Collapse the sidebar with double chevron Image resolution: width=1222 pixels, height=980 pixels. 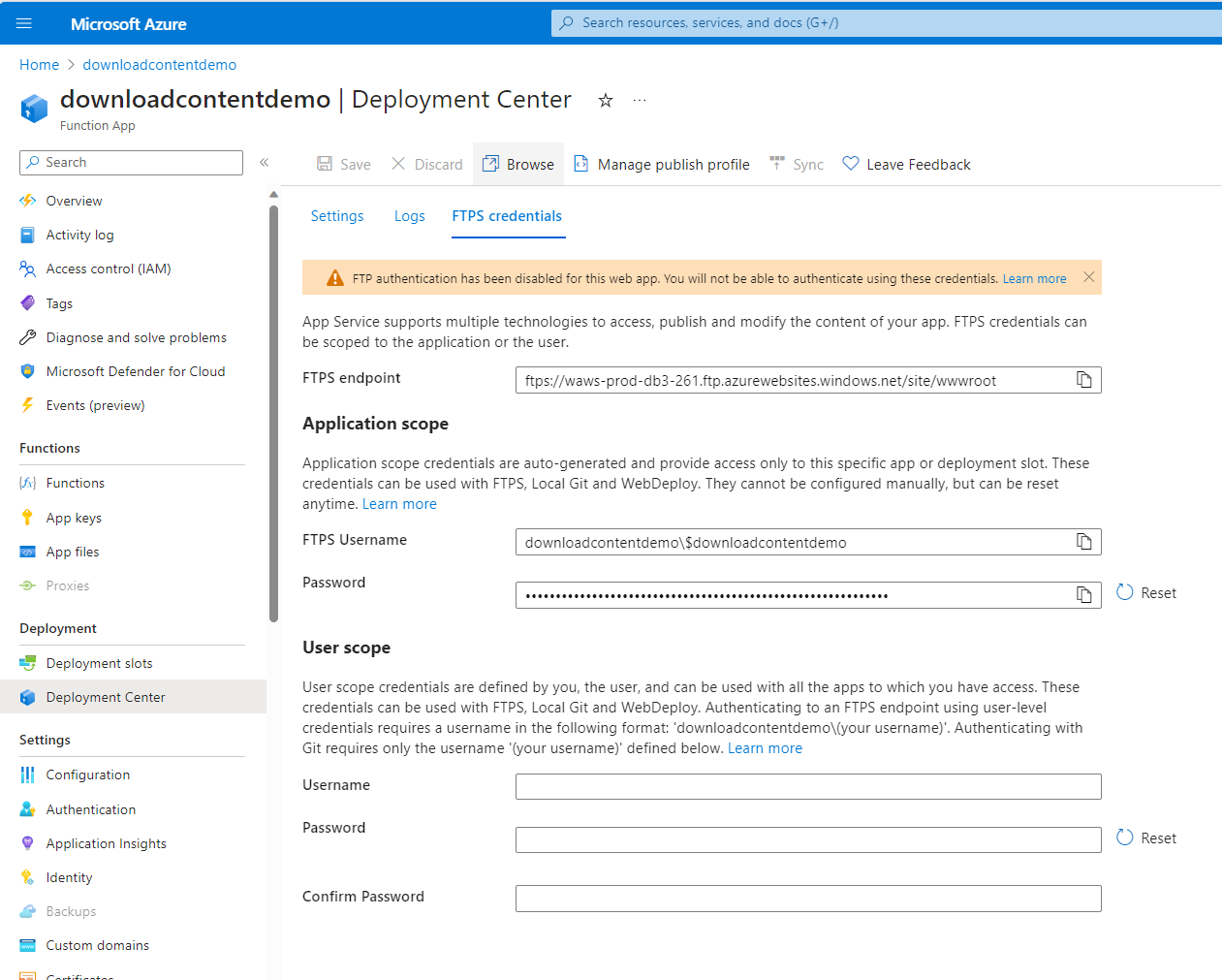[x=264, y=163]
